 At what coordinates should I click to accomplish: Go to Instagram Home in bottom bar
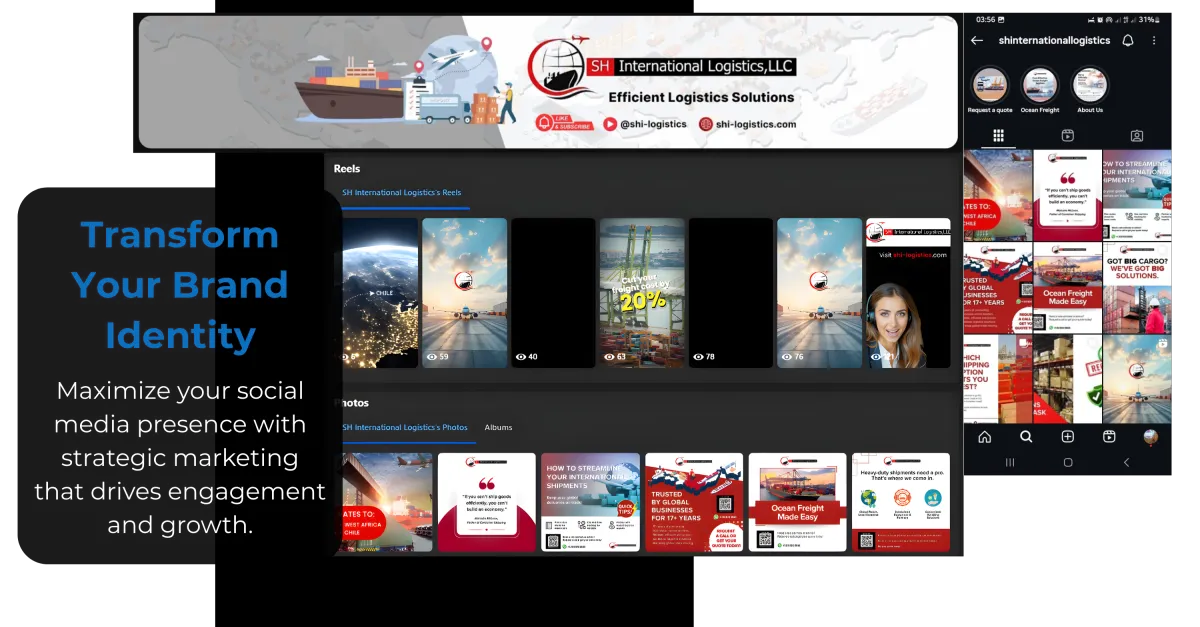(x=985, y=437)
